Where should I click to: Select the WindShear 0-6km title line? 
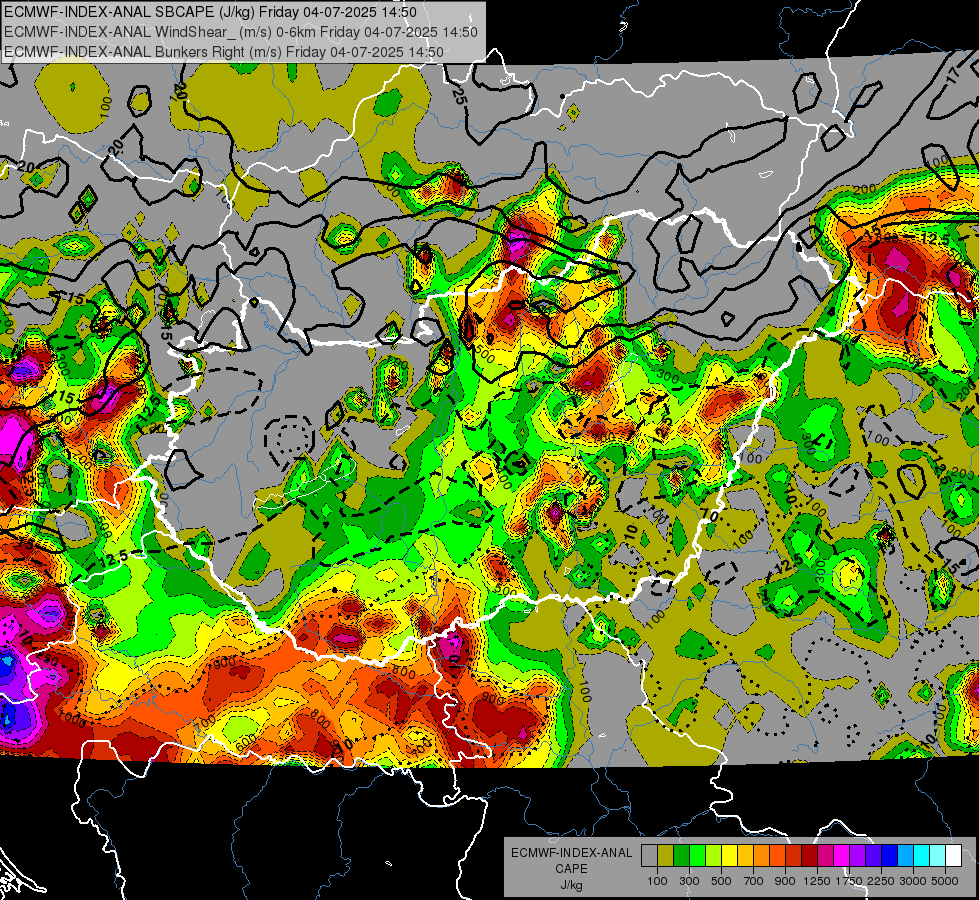(x=241, y=32)
